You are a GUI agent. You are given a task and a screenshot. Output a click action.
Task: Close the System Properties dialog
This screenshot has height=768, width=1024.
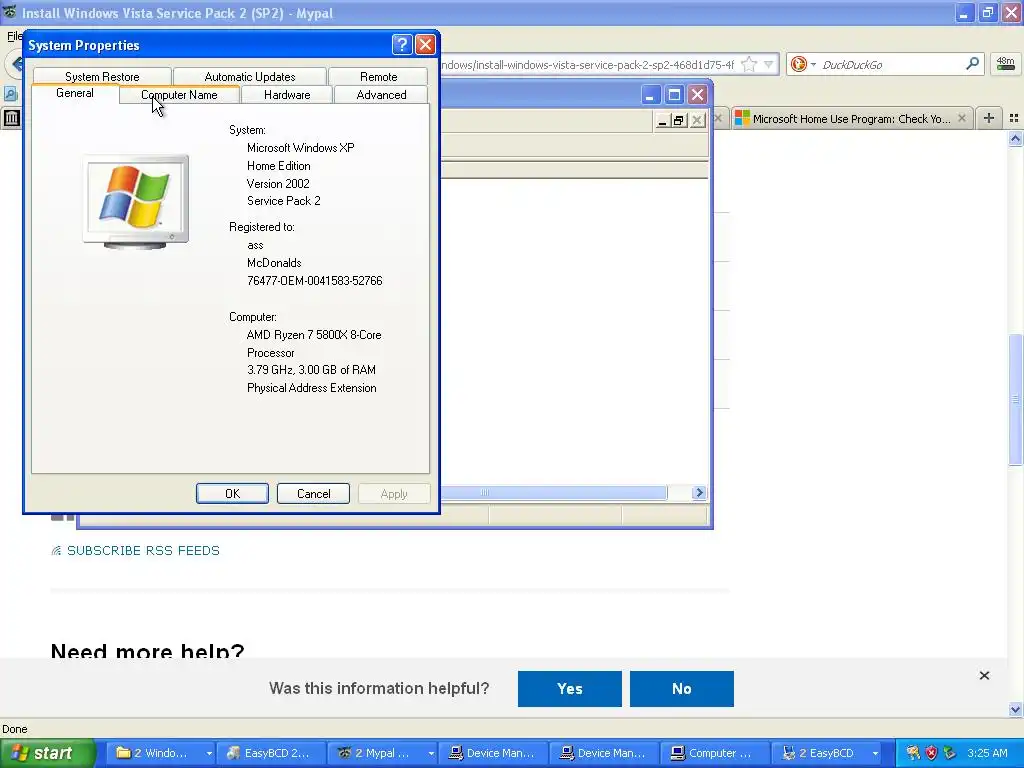[x=425, y=44]
